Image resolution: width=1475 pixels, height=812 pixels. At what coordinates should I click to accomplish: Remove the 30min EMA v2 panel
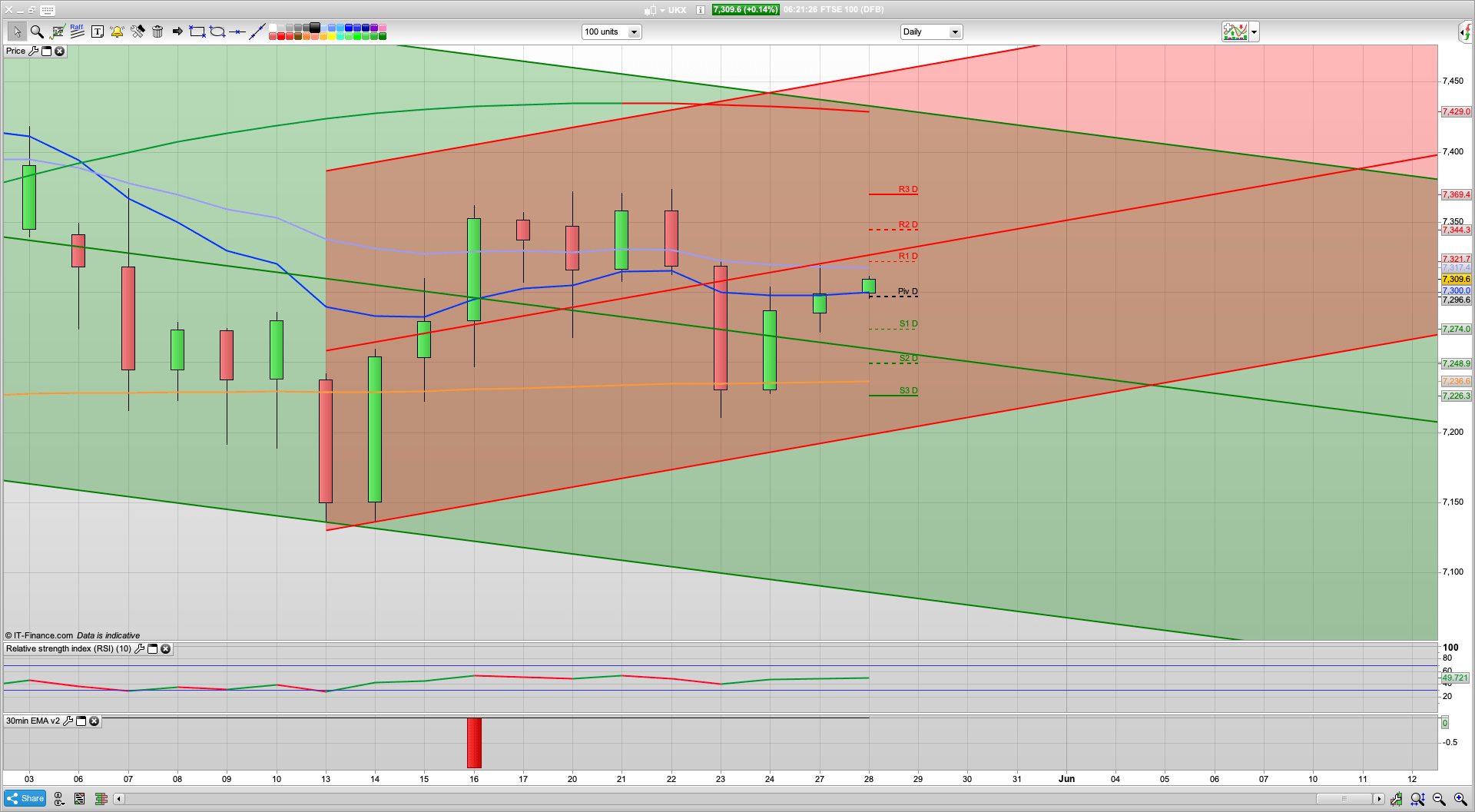(94, 721)
